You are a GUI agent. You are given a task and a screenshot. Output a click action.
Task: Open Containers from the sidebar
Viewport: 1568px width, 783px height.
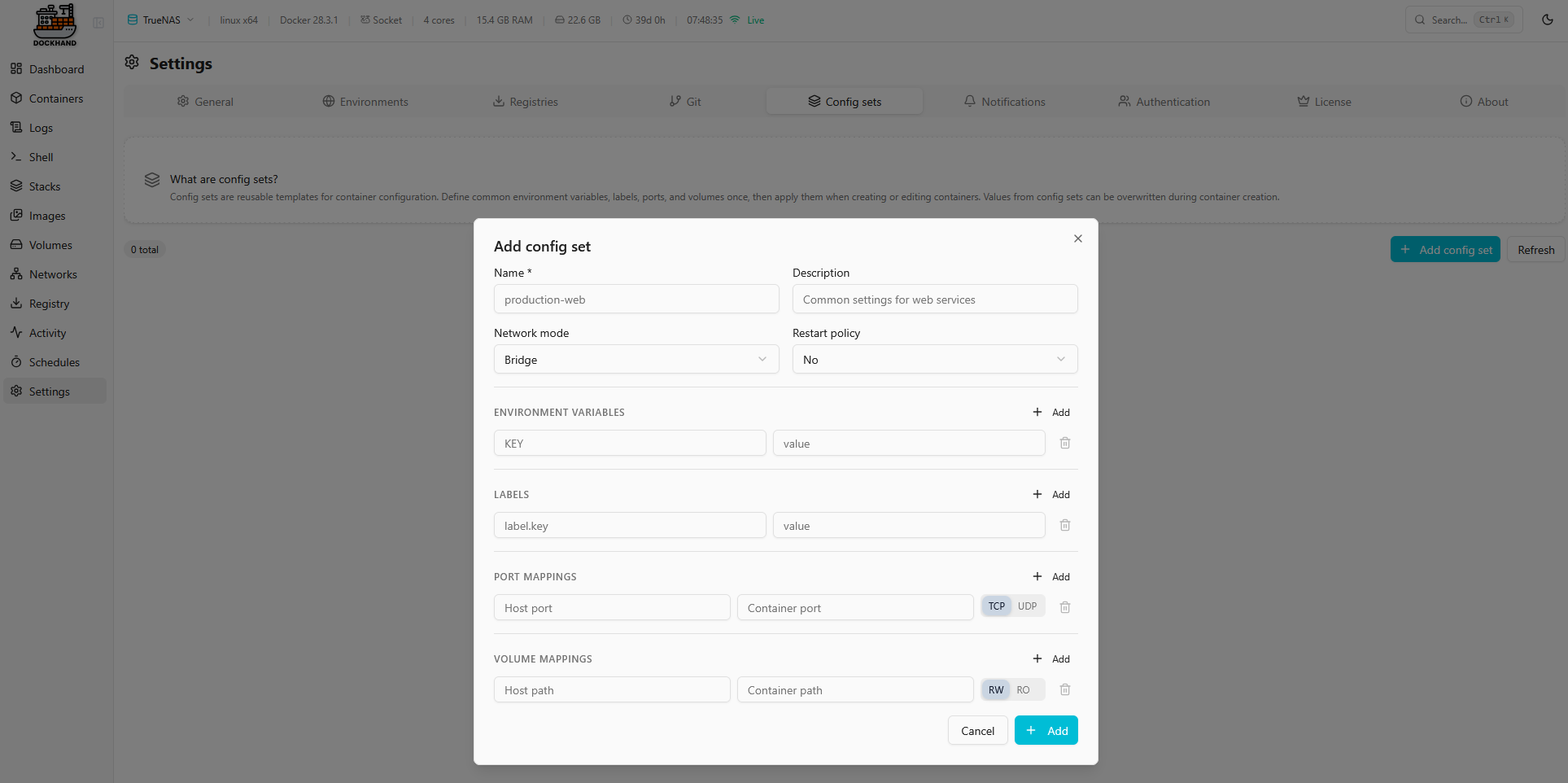click(x=55, y=98)
